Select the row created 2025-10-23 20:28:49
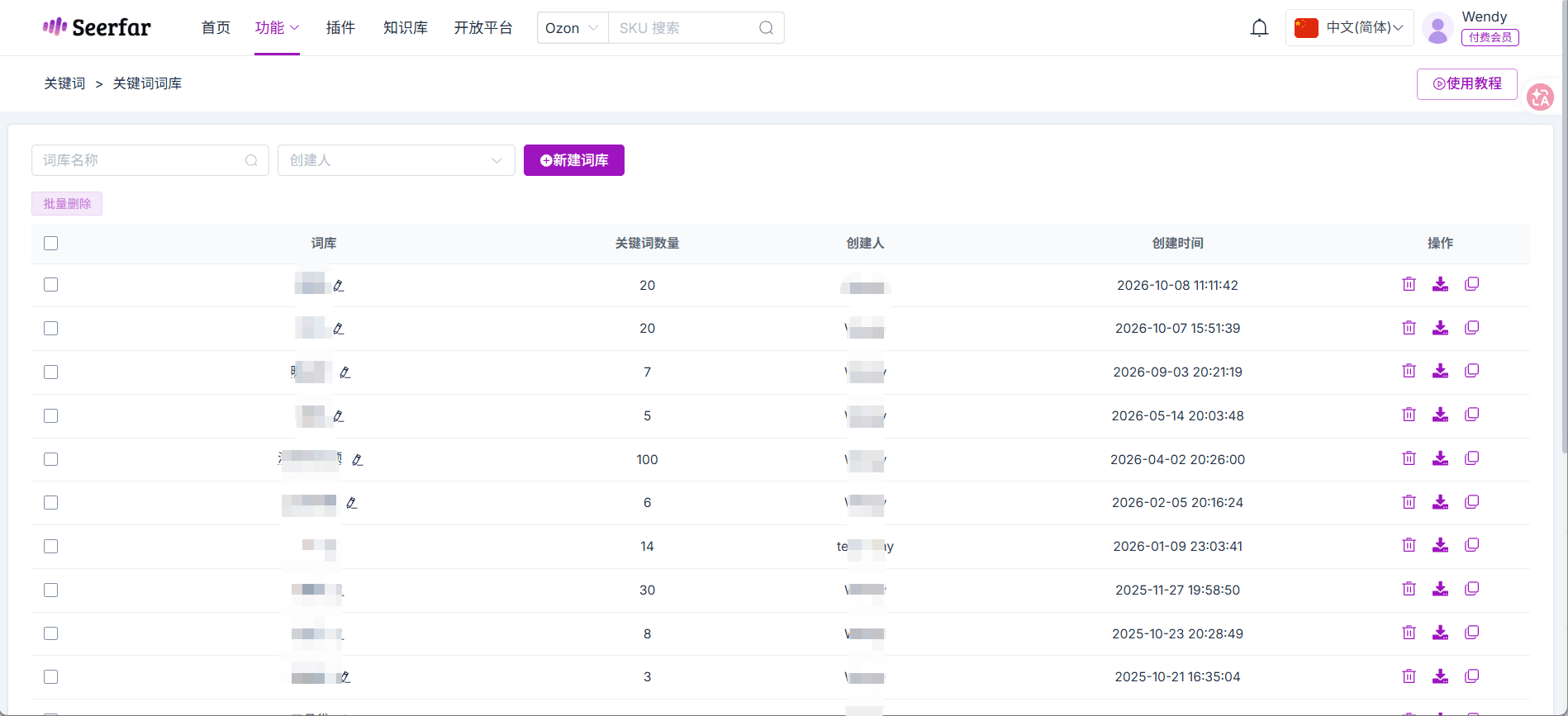Screen dimensions: 1568x716 coord(51,633)
